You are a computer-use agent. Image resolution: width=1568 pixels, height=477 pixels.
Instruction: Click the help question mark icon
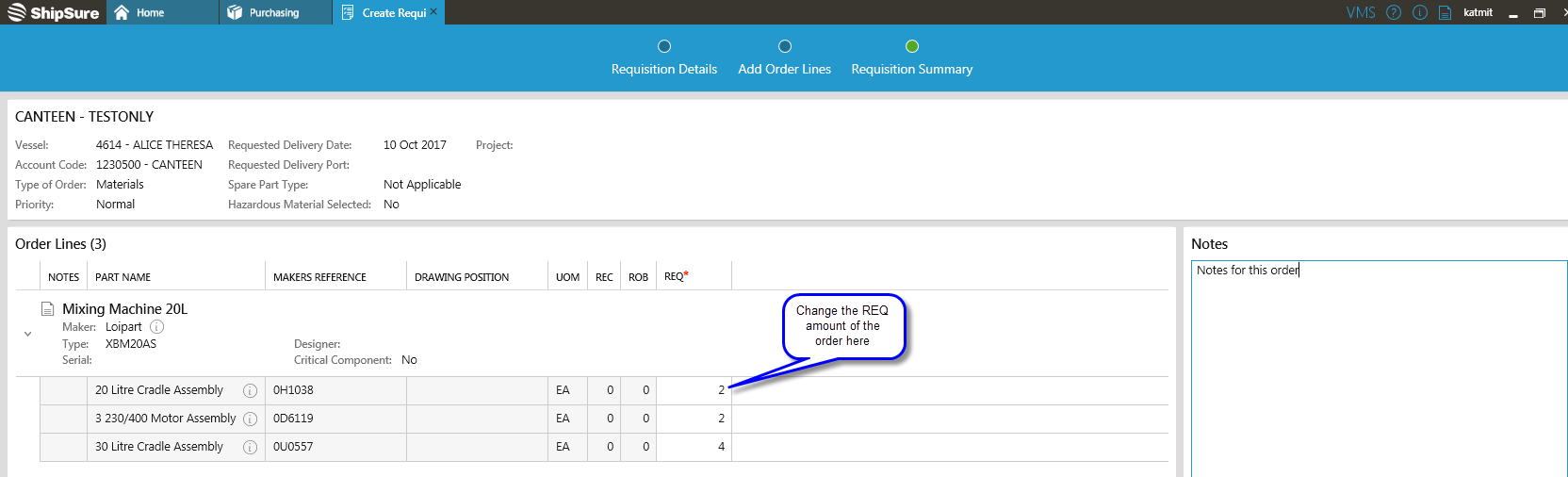coord(1394,12)
